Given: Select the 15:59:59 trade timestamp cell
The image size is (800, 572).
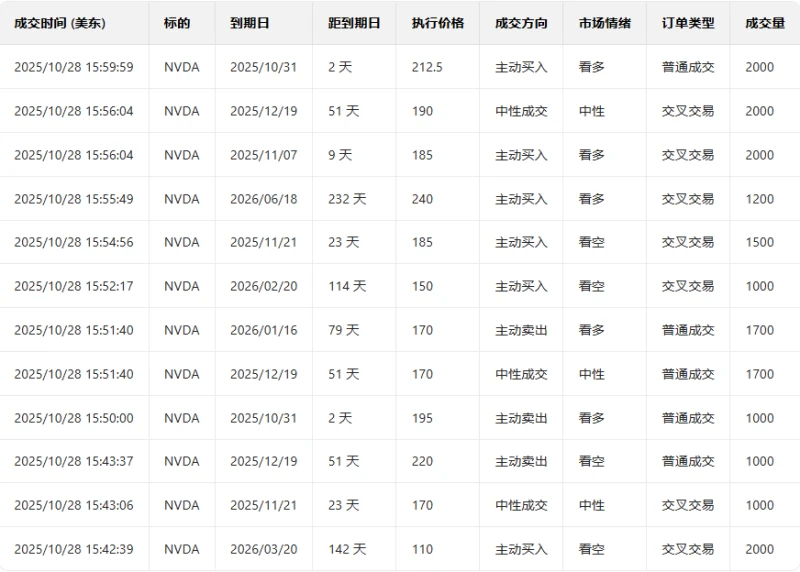Looking at the screenshot, I should 74,67.
